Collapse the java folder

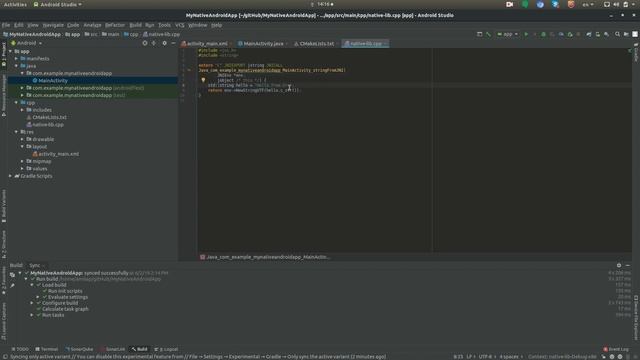[x=17, y=66]
